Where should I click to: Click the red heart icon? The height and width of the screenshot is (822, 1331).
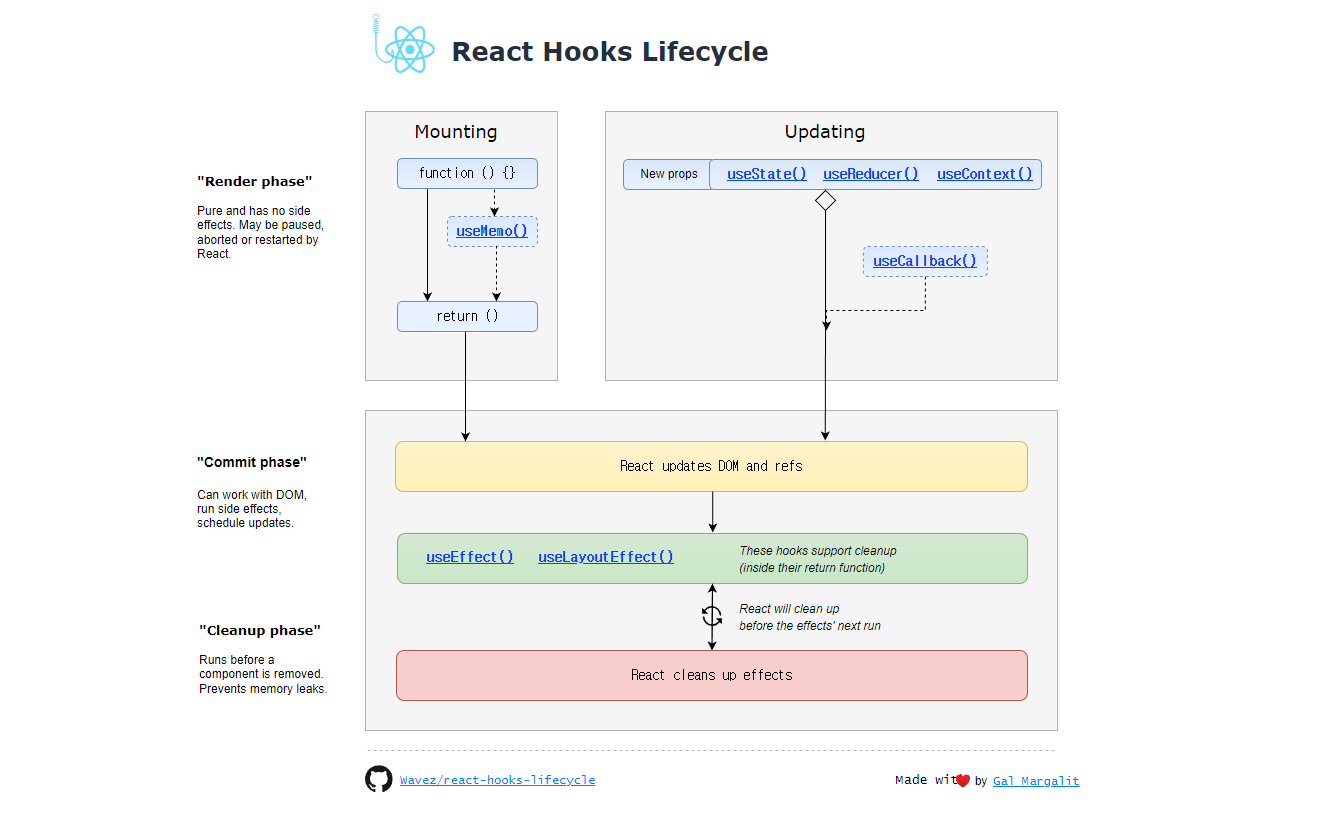(963, 781)
